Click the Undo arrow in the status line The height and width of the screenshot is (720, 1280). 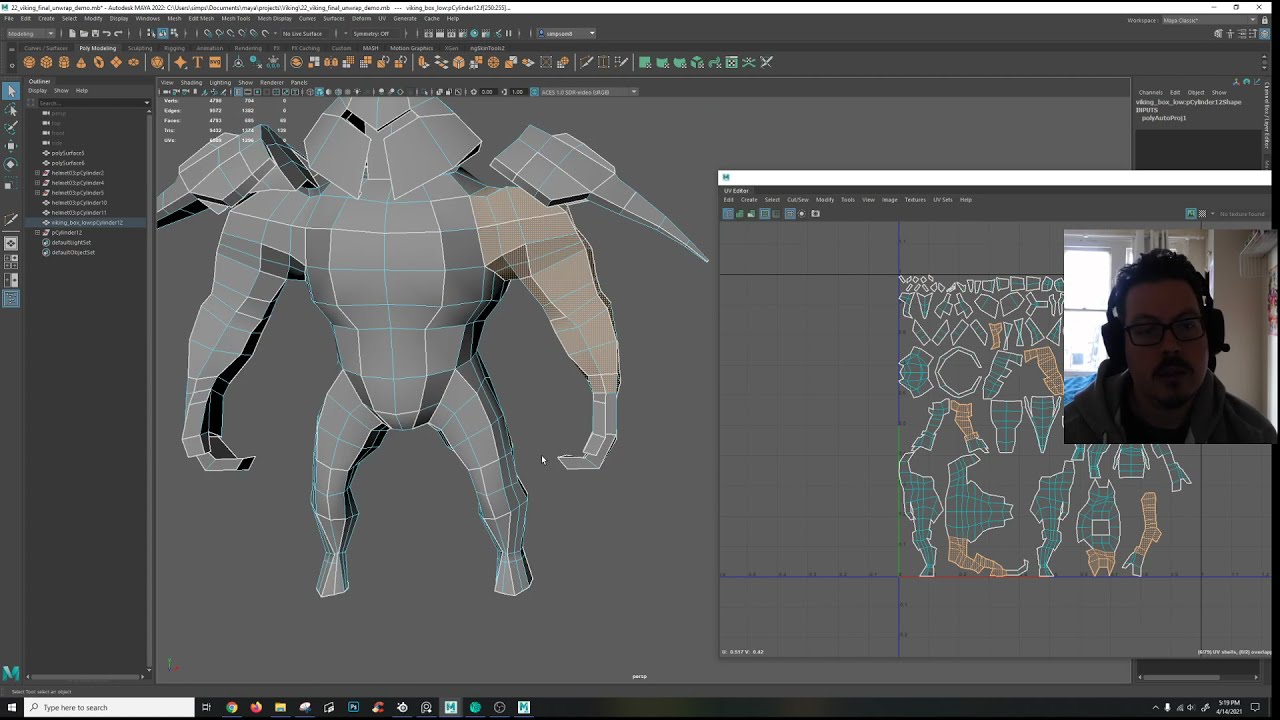[107, 33]
